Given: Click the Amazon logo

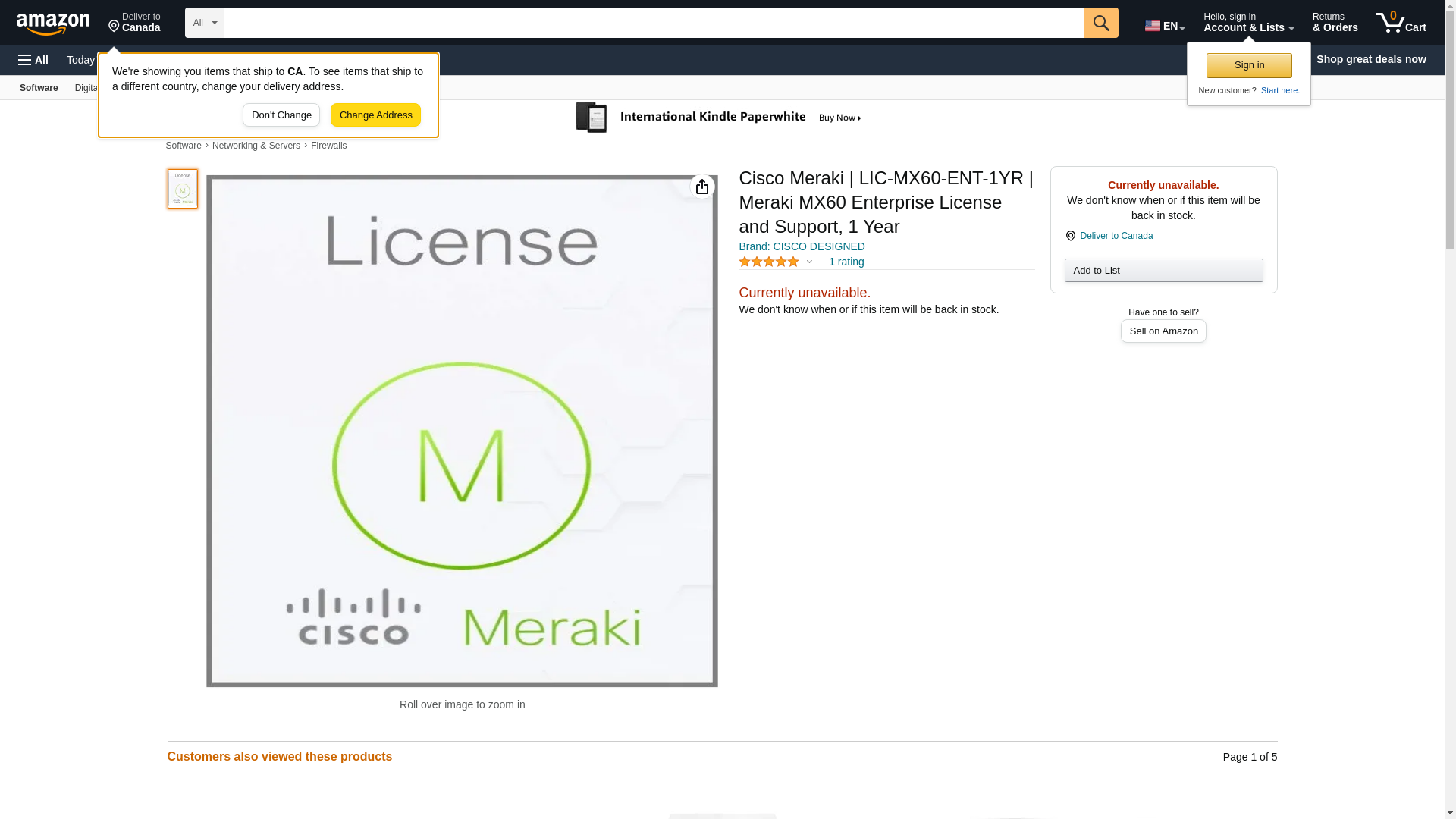Looking at the screenshot, I should 53,24.
